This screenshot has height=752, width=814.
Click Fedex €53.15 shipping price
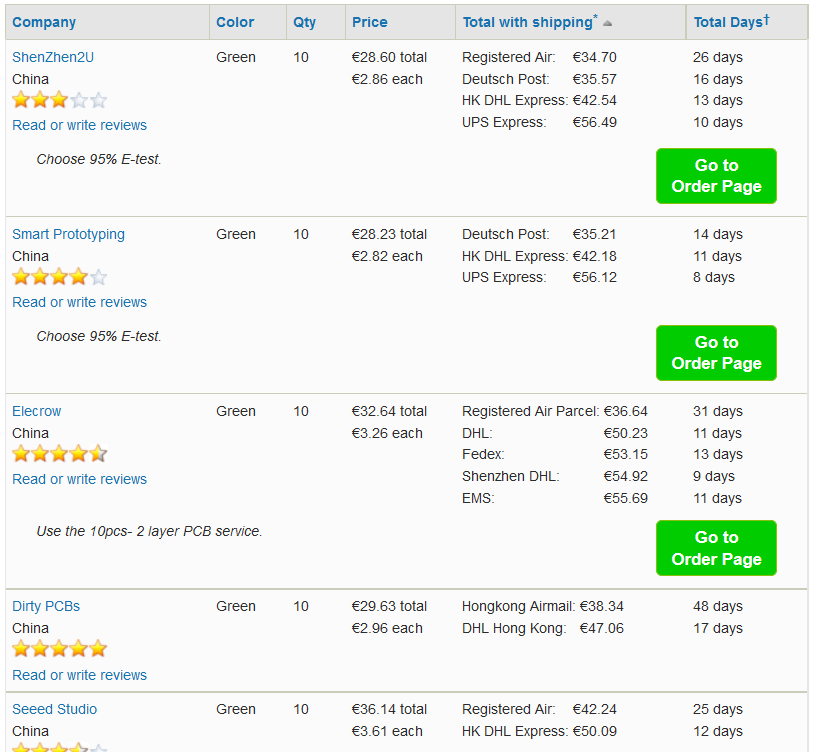(x=626, y=454)
